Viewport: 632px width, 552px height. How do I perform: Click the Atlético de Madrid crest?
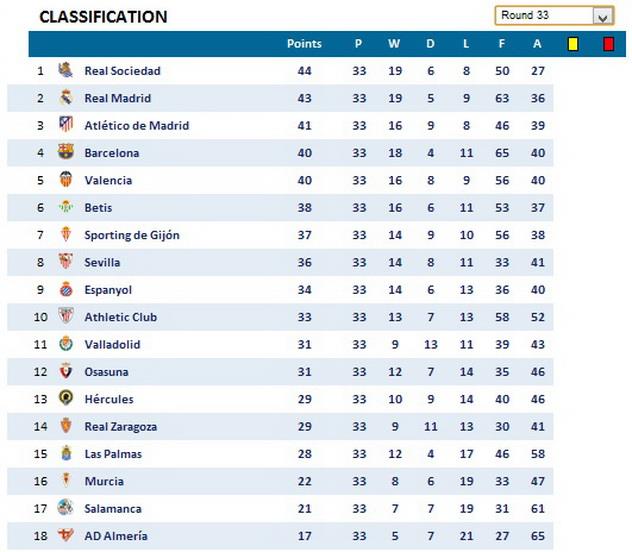[x=65, y=125]
